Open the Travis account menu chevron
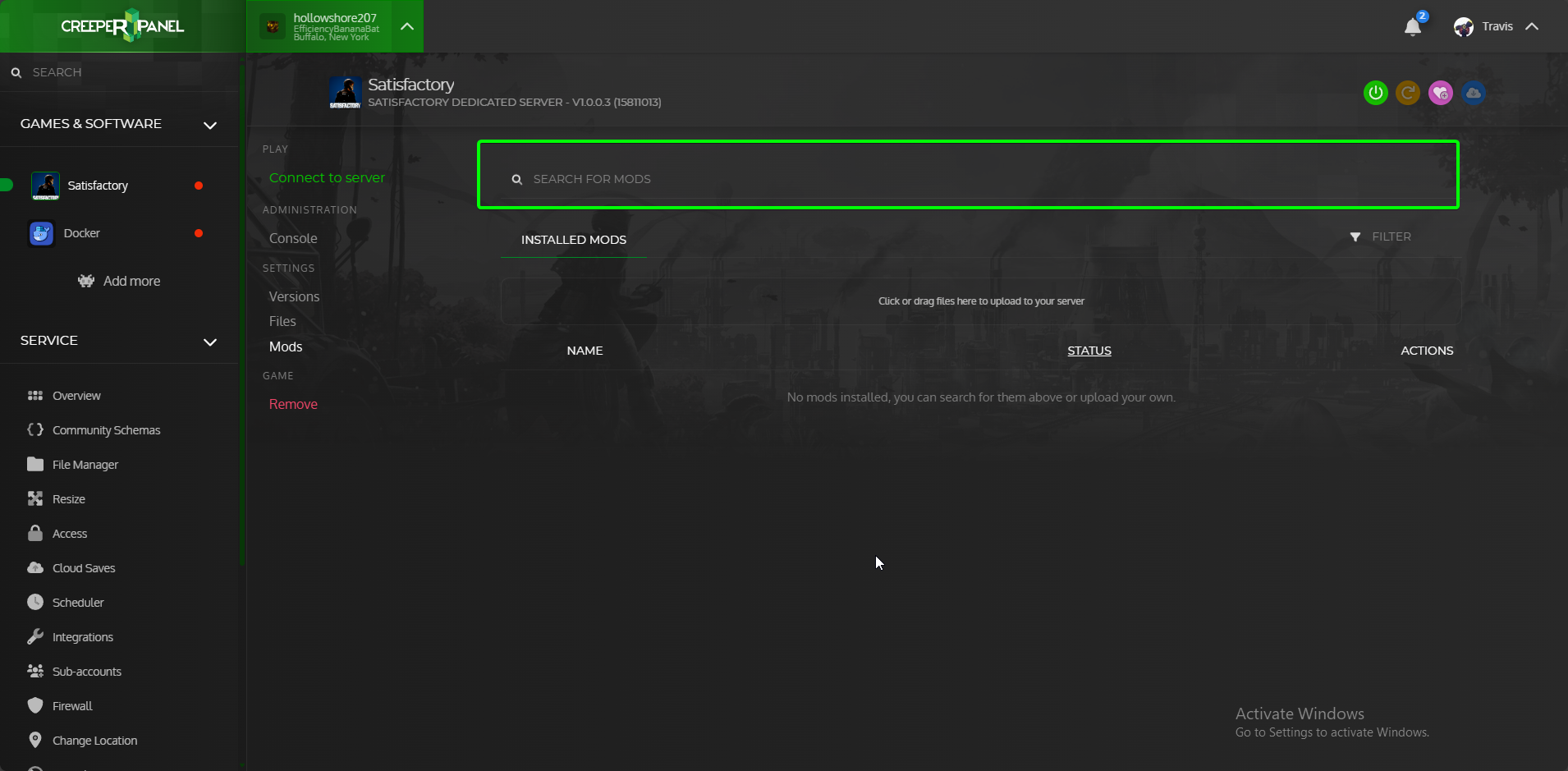Viewport: 1568px width, 771px height. [x=1532, y=26]
